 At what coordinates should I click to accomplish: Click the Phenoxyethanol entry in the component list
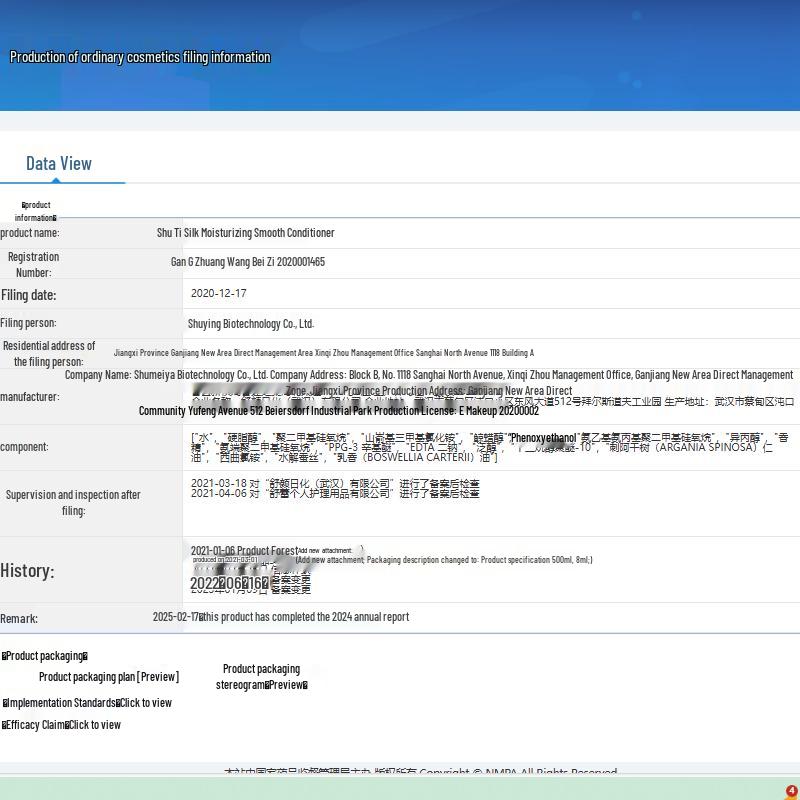[x=543, y=438]
